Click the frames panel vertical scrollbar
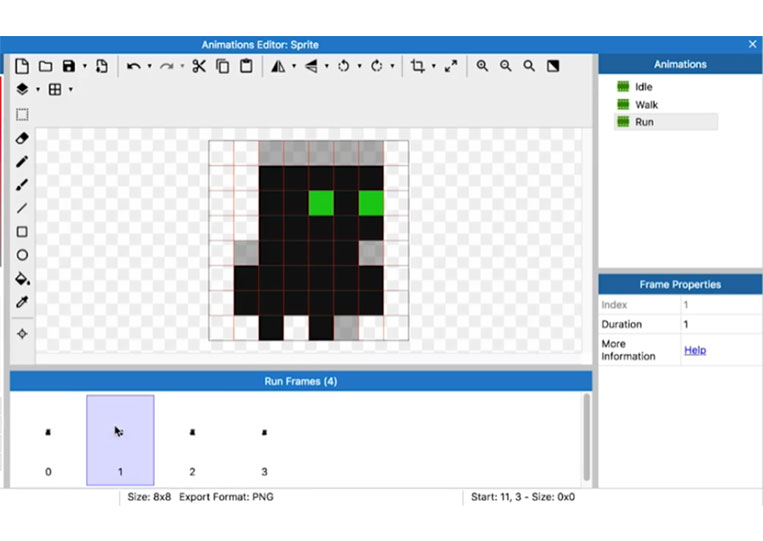763x541 pixels. click(x=586, y=437)
